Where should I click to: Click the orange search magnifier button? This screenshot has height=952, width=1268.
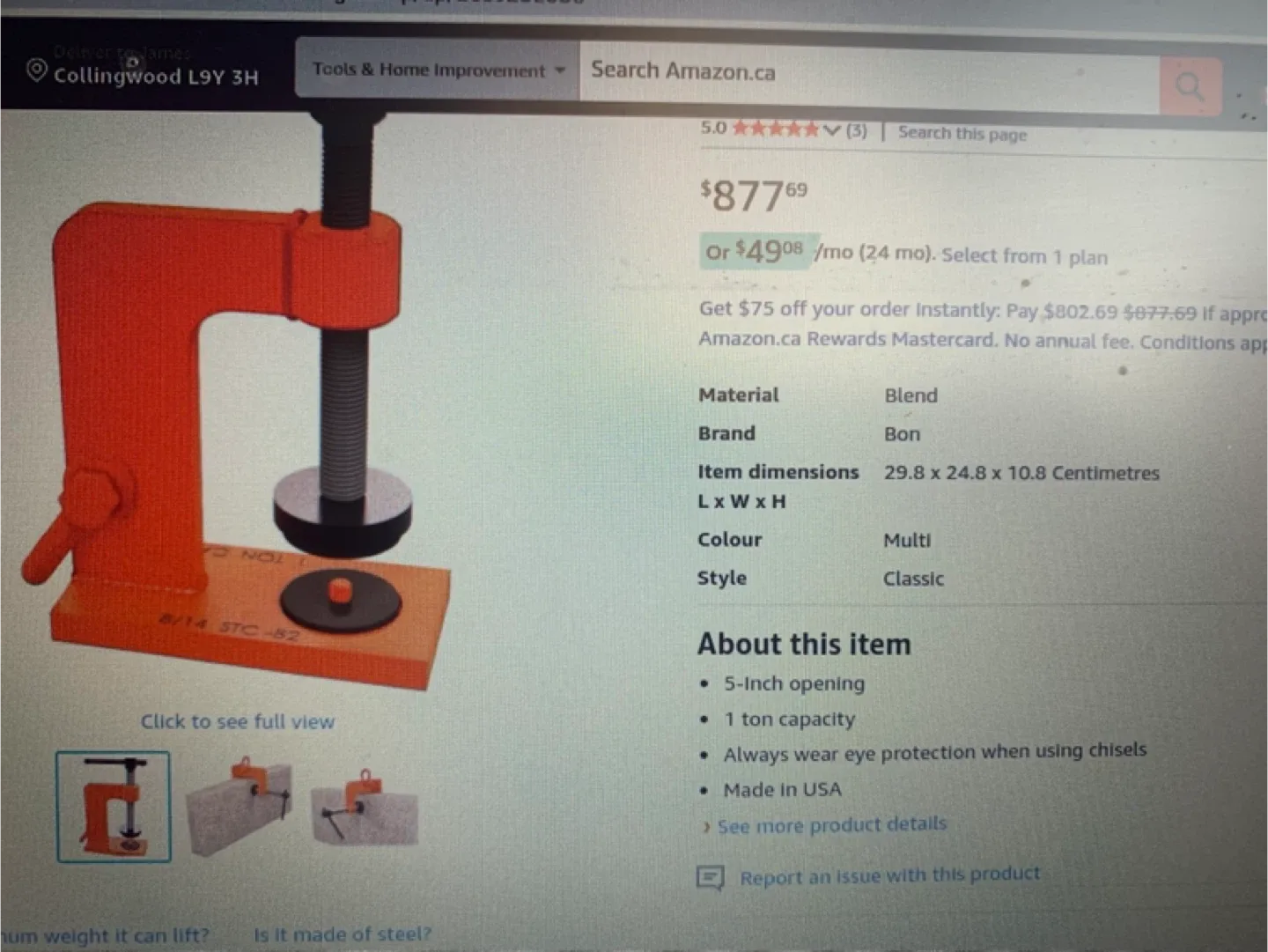1191,85
